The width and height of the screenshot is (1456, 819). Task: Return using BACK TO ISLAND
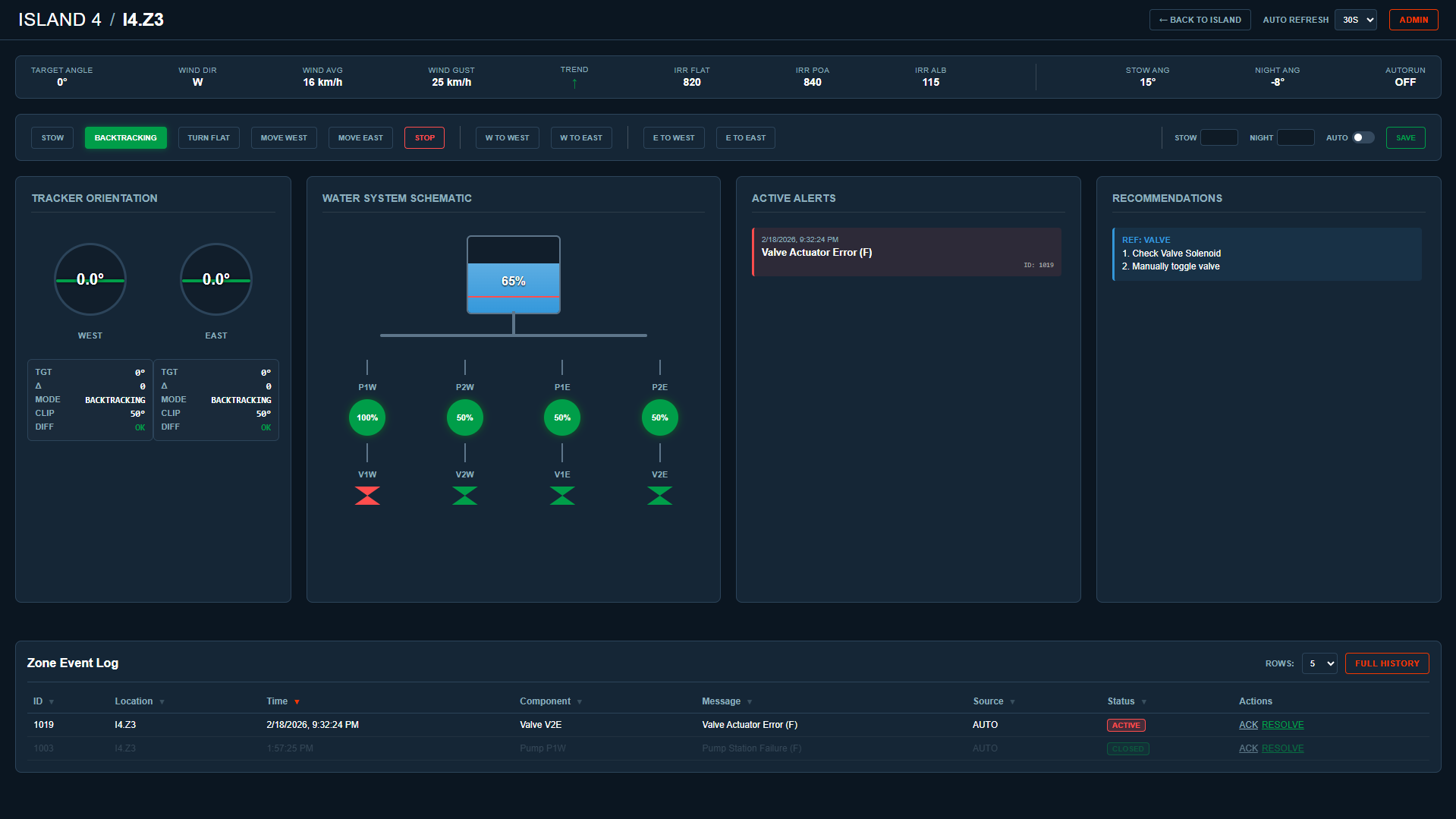coord(1200,20)
